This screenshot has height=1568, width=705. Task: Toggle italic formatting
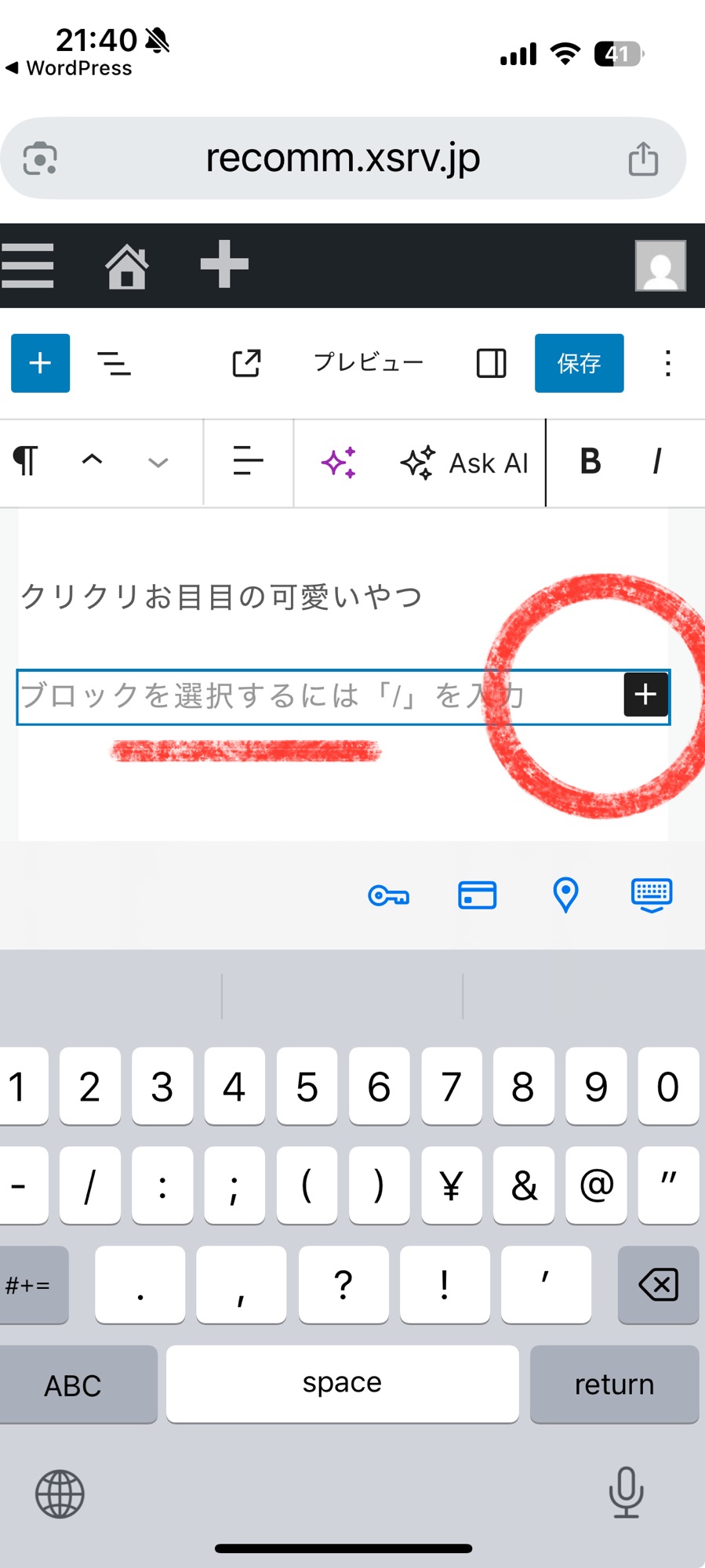pos(657,462)
